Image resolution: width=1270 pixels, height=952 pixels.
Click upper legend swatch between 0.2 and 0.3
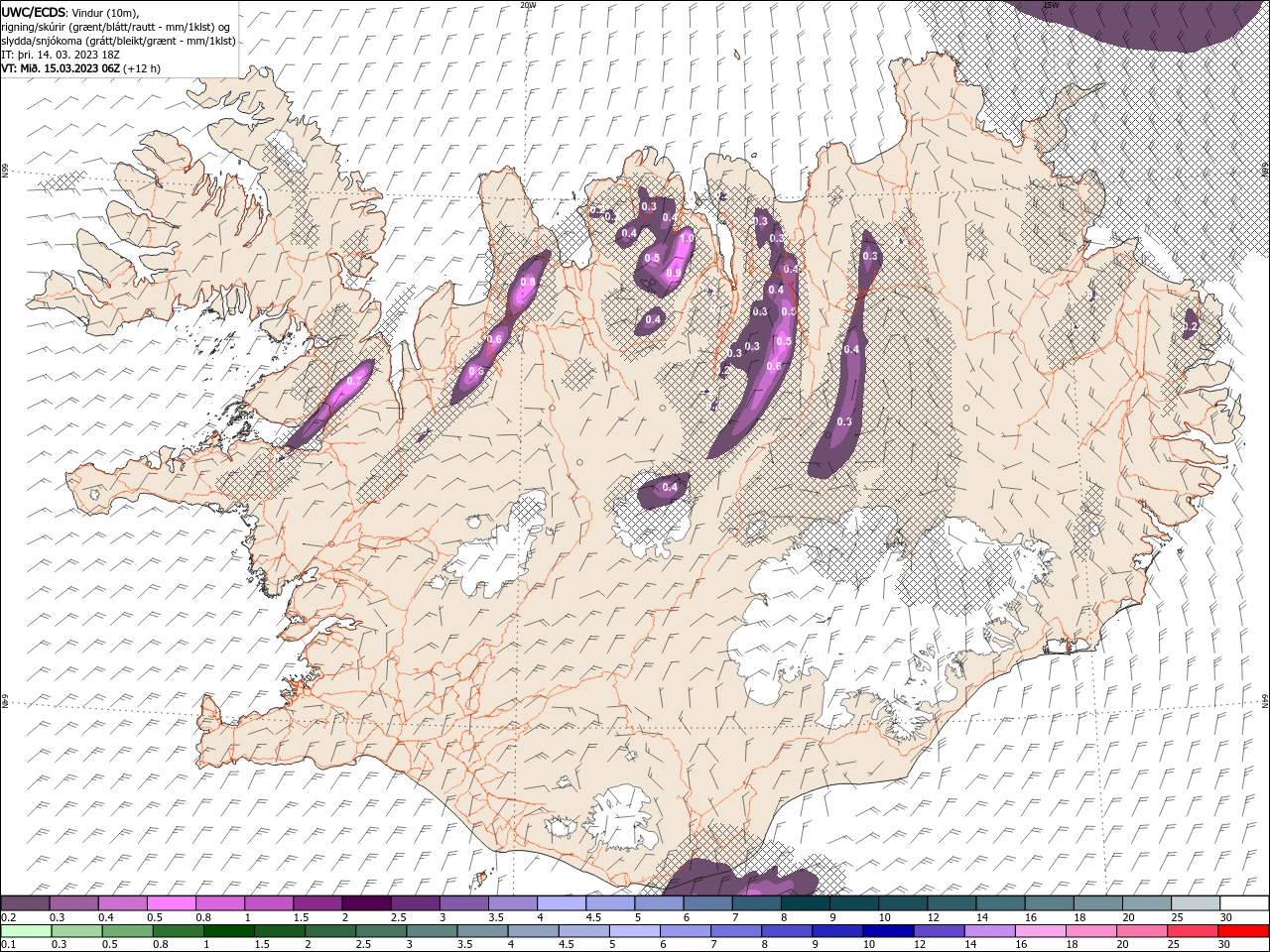(x=25, y=903)
